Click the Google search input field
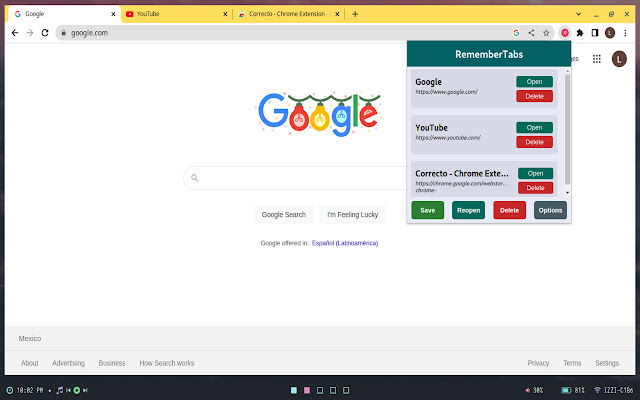640x400 pixels. click(x=298, y=178)
